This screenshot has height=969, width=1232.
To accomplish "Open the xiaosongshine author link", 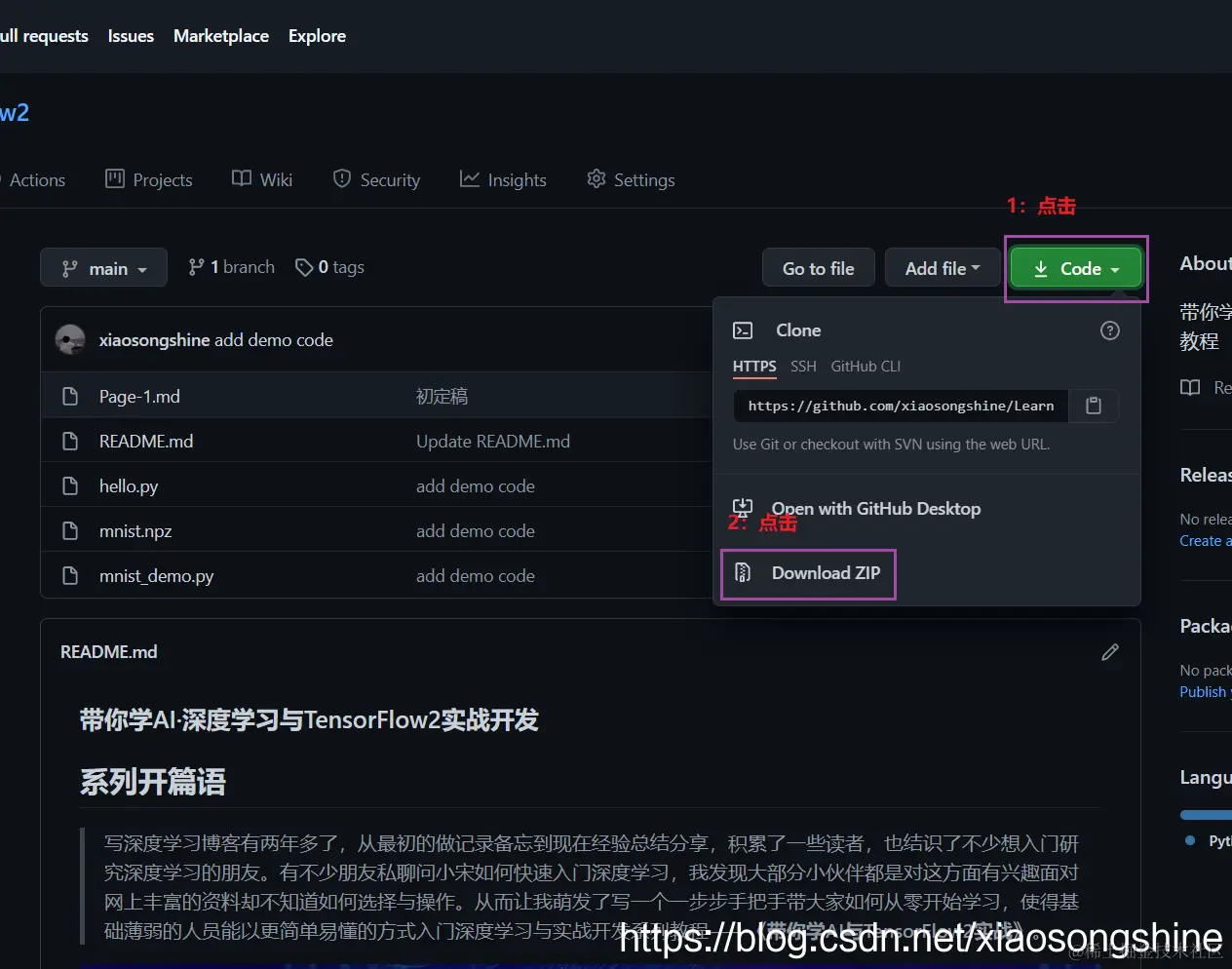I will [154, 340].
